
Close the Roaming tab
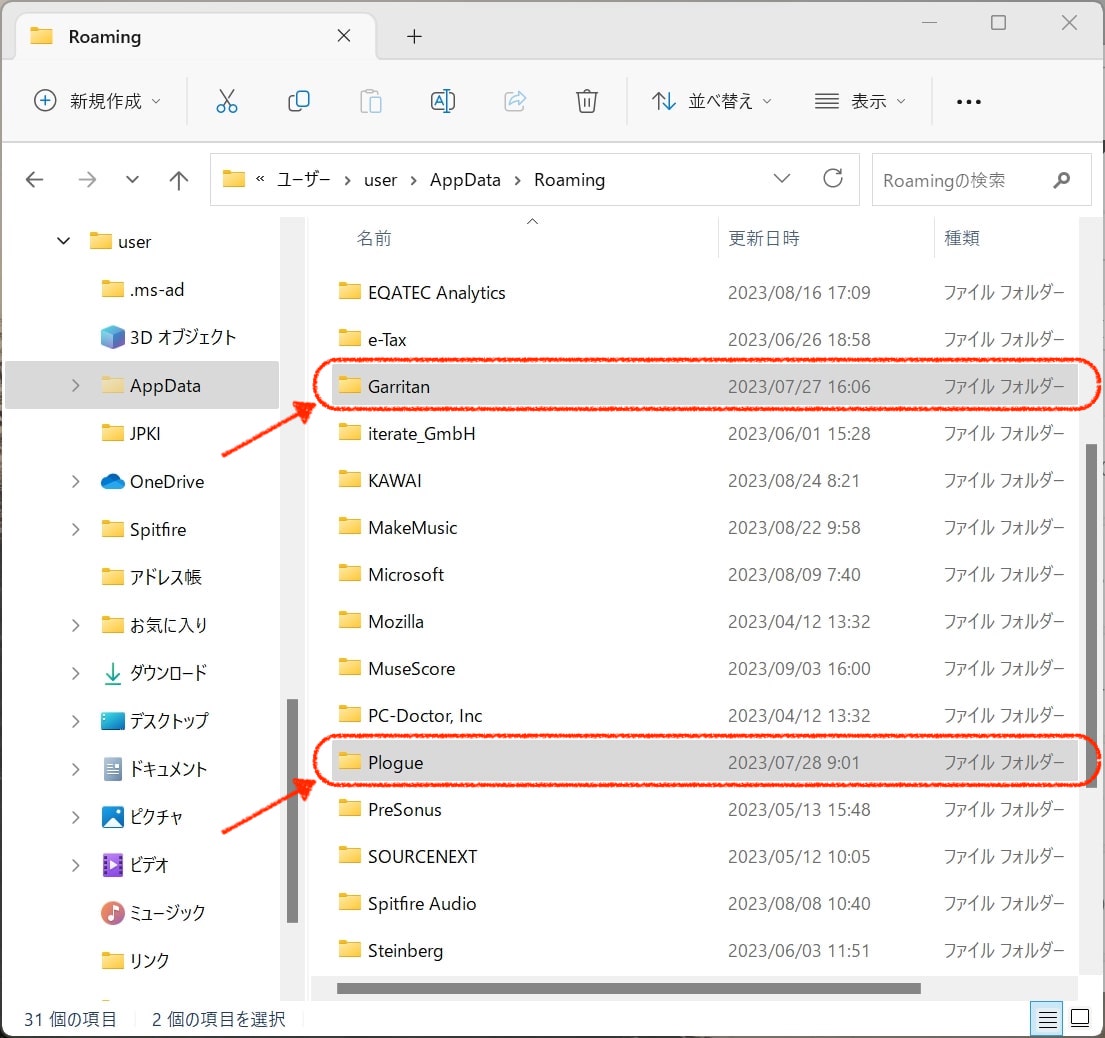tap(344, 36)
